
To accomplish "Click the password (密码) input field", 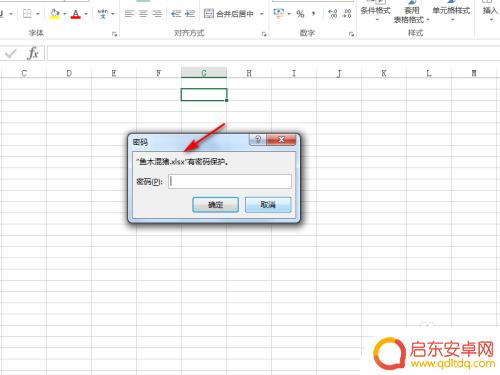I will click(230, 181).
